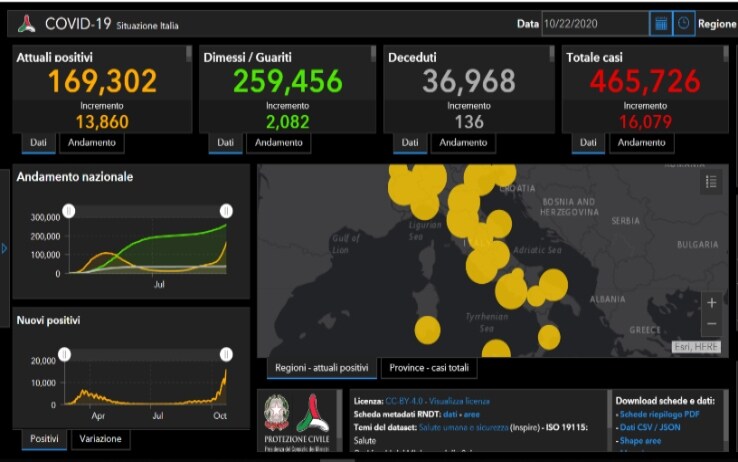Click the Italian Republic emblem logo

tap(276, 413)
